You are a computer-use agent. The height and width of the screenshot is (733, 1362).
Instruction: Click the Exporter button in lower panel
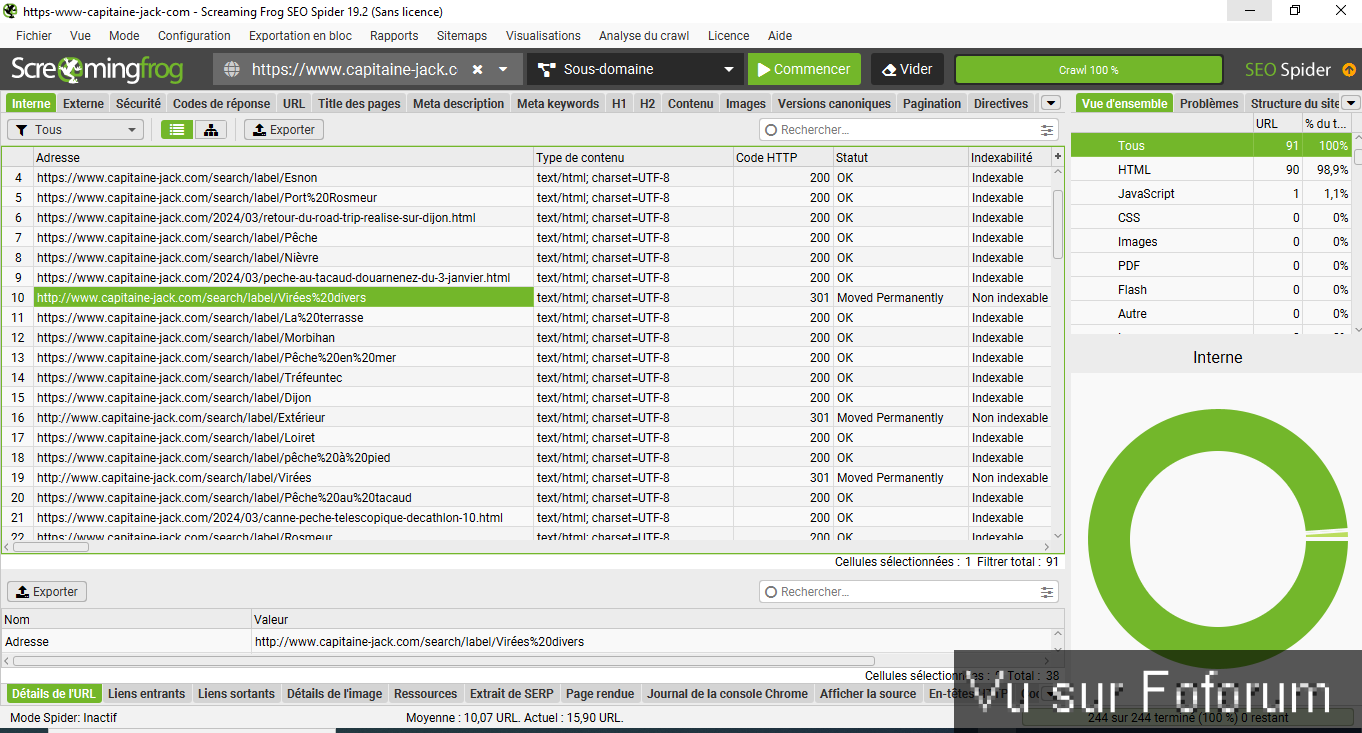click(x=47, y=592)
